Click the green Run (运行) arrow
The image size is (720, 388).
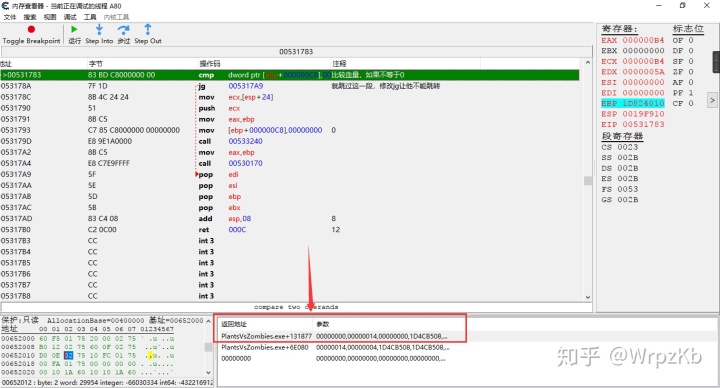(x=74, y=29)
